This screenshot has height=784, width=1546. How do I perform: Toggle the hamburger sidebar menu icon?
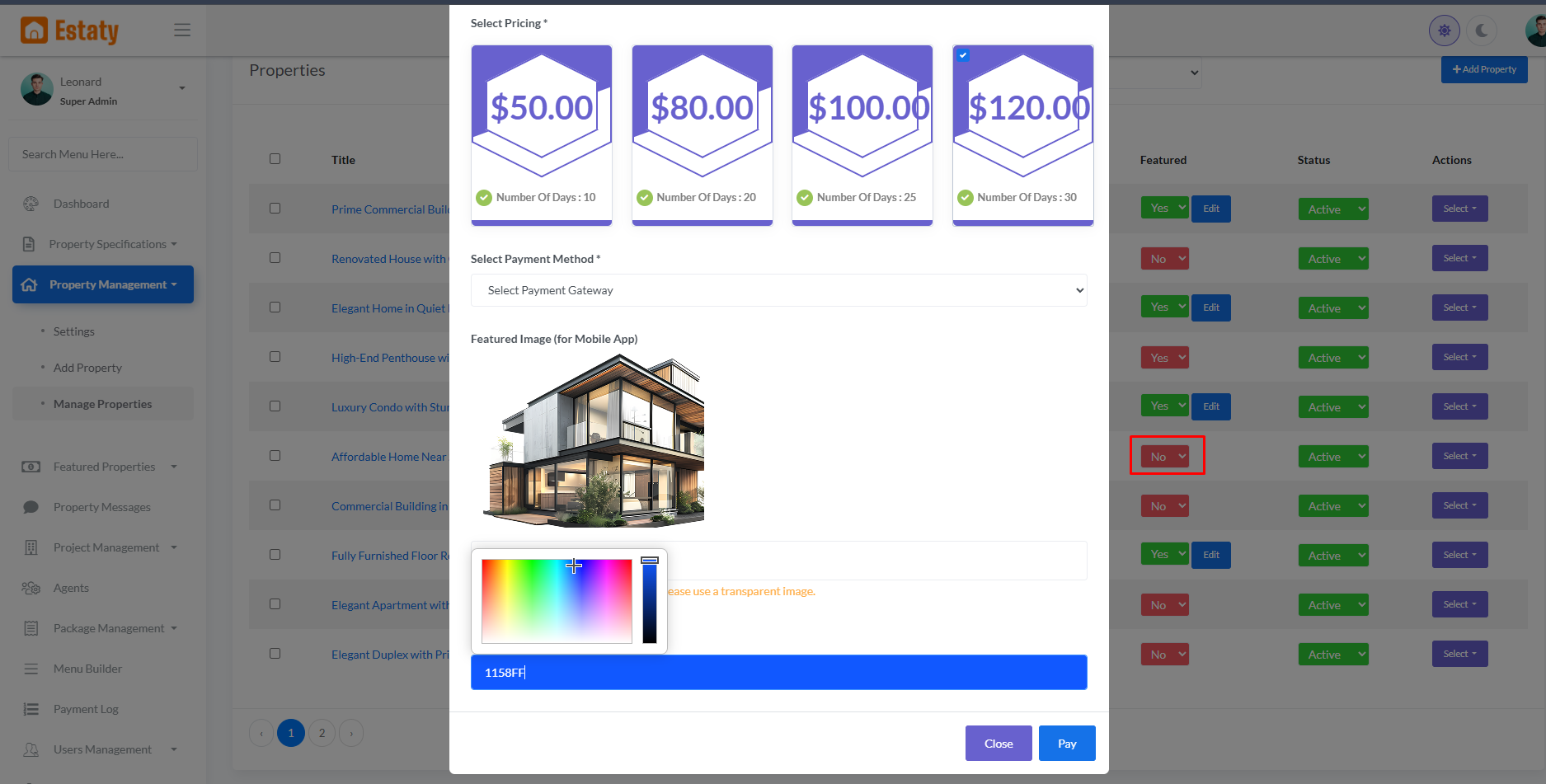(182, 31)
